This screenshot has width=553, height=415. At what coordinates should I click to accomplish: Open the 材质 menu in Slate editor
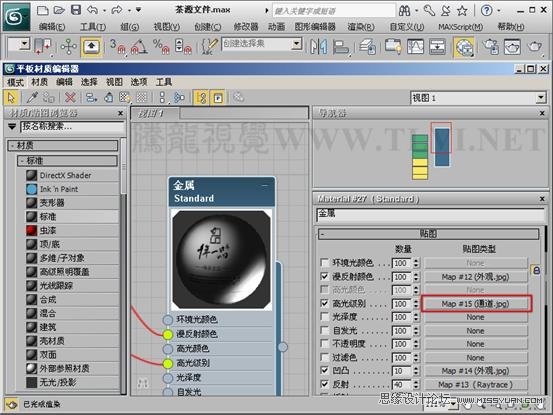point(40,82)
